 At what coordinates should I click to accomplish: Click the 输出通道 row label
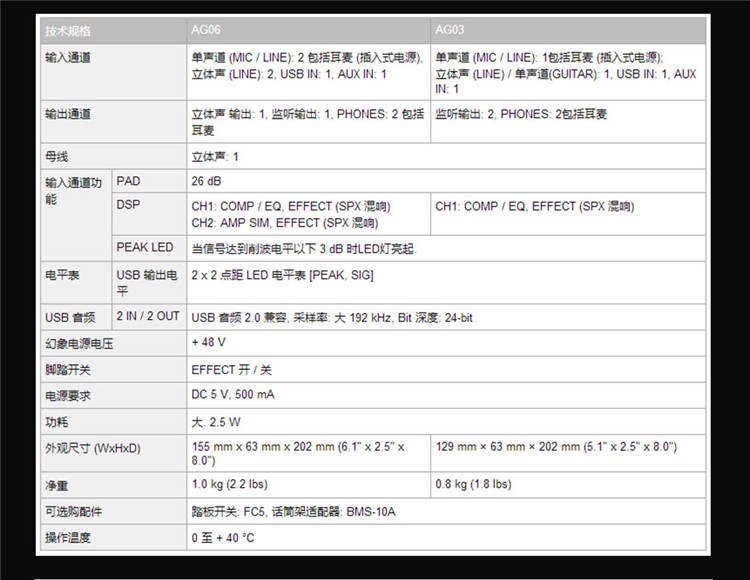coord(68,114)
